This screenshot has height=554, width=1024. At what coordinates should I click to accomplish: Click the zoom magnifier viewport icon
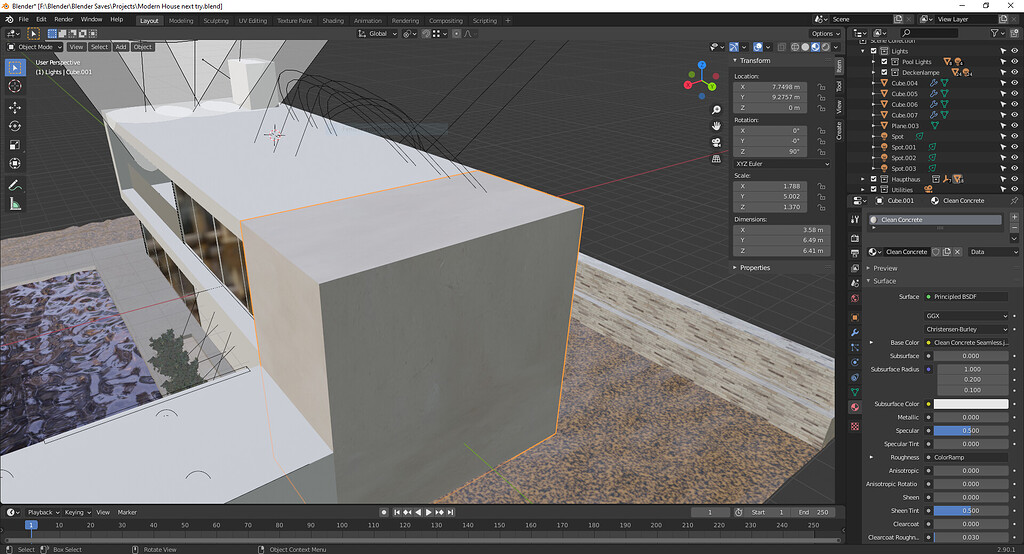(x=716, y=110)
